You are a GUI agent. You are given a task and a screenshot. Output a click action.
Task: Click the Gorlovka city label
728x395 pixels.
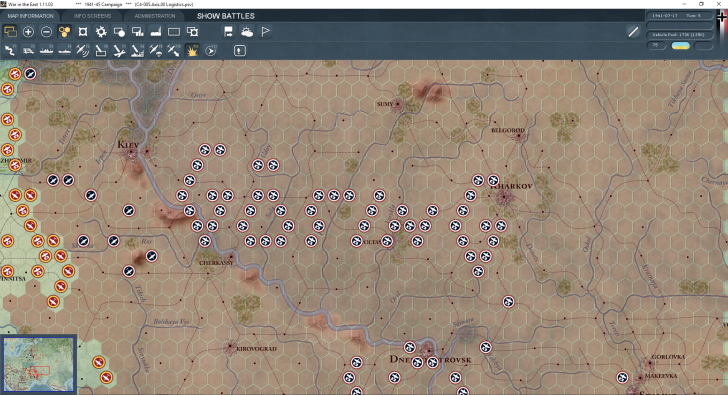click(x=668, y=357)
